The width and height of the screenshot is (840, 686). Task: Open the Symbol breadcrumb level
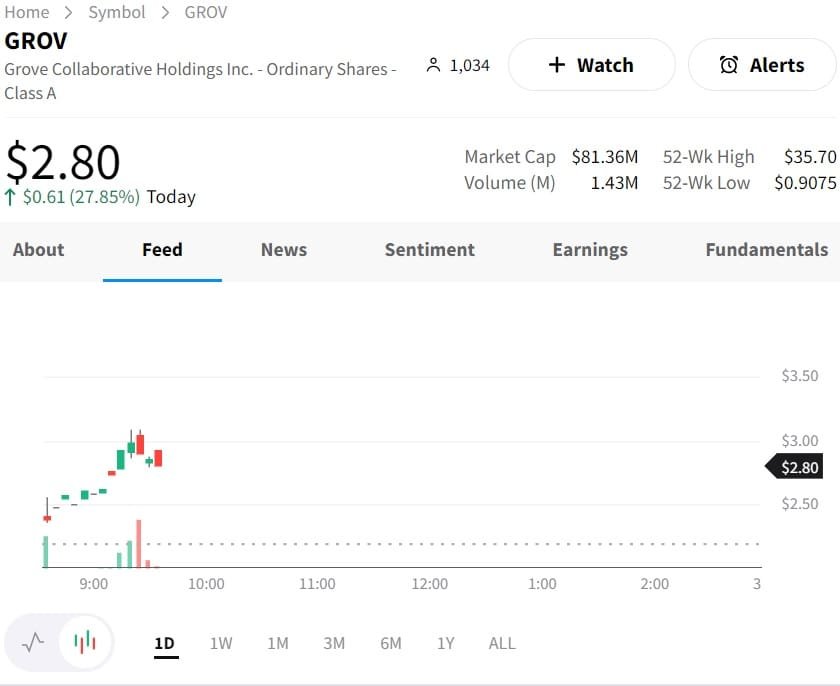117,13
